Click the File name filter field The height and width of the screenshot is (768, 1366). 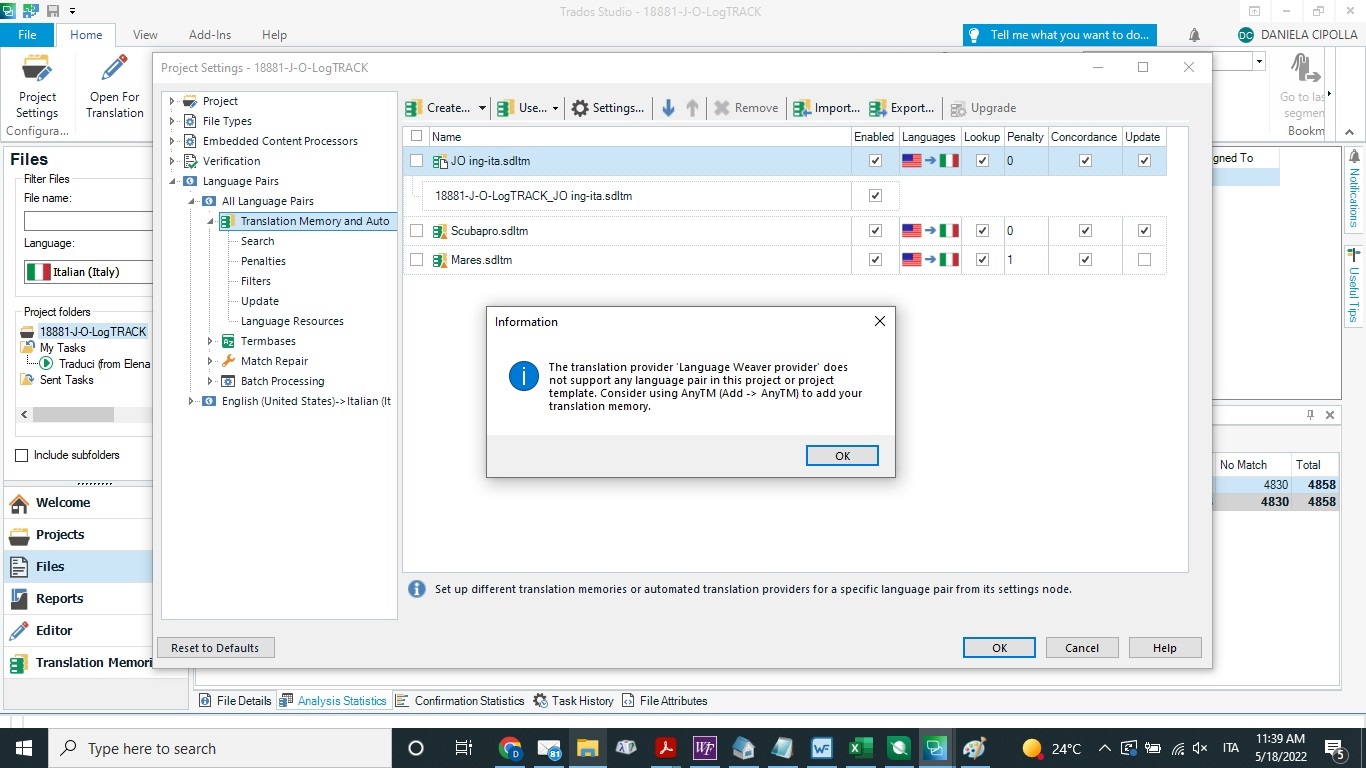(x=88, y=221)
